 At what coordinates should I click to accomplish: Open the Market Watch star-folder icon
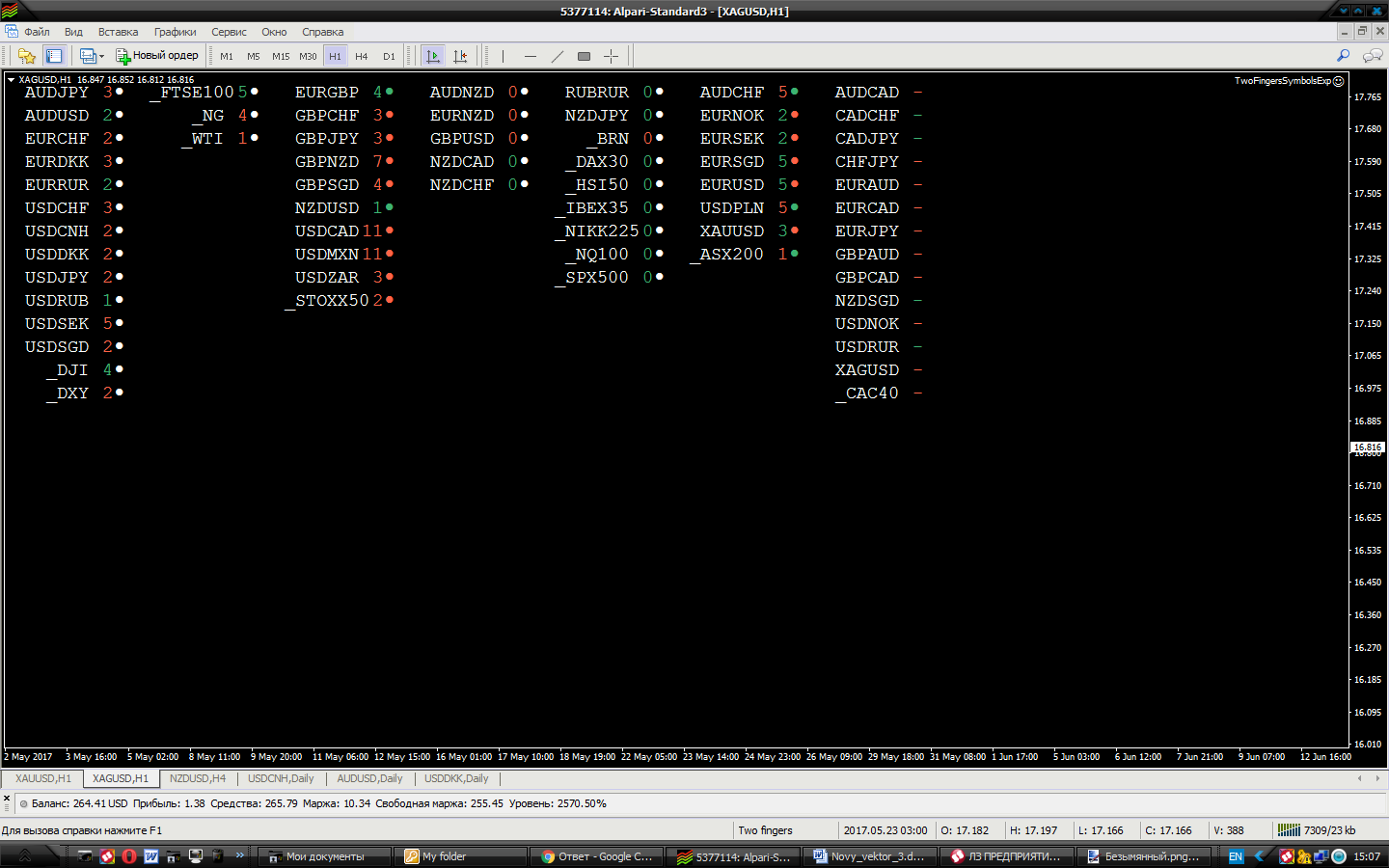[27, 56]
